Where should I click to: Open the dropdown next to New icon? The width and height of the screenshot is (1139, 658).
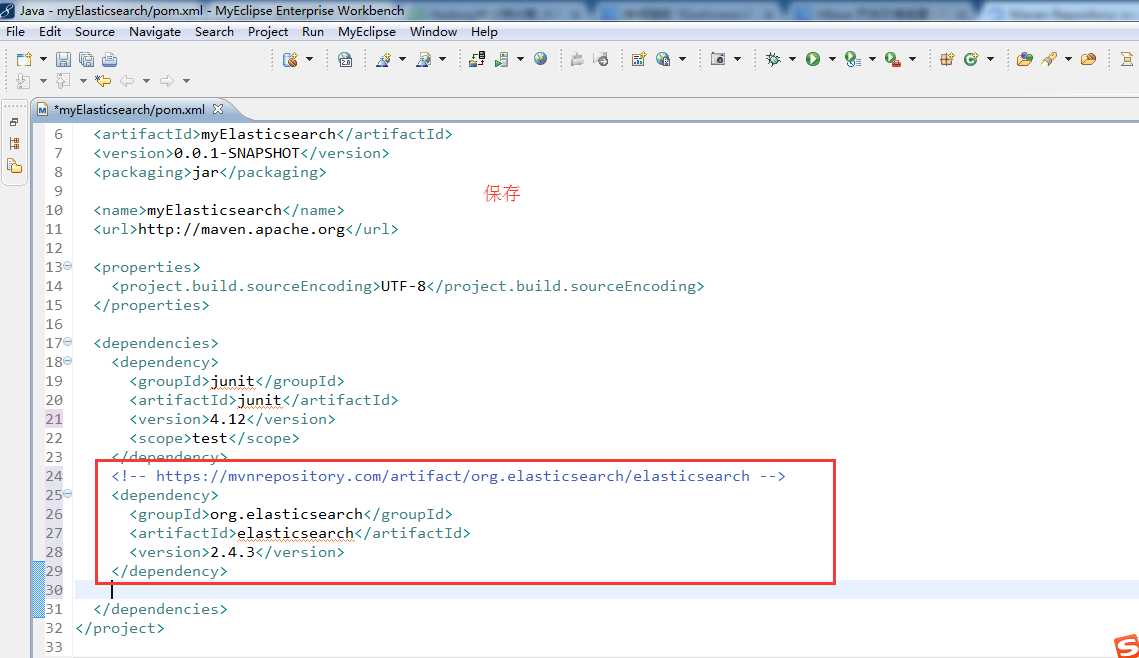tap(43, 60)
